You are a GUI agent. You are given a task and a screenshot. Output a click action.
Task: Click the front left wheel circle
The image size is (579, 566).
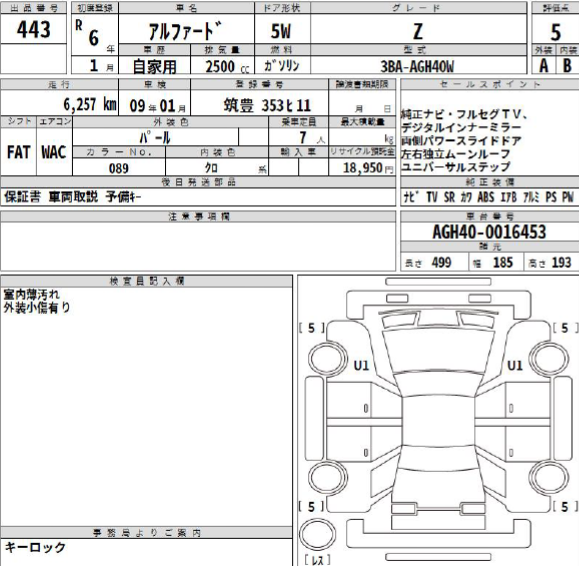pyautogui.click(x=327, y=359)
